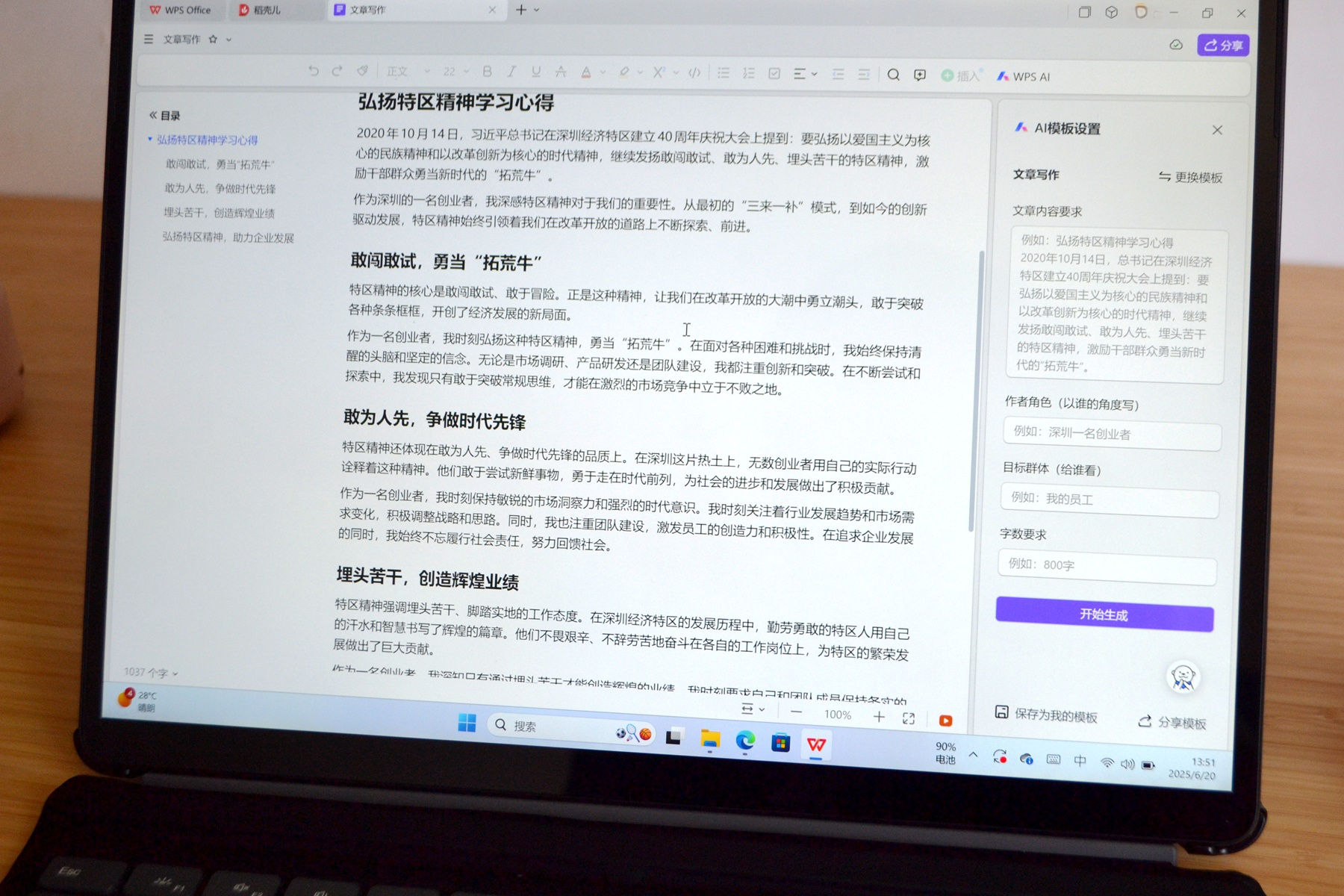Image resolution: width=1344 pixels, height=896 pixels.
Task: Open the hamburger menu beside 文章写作
Action: (x=149, y=39)
